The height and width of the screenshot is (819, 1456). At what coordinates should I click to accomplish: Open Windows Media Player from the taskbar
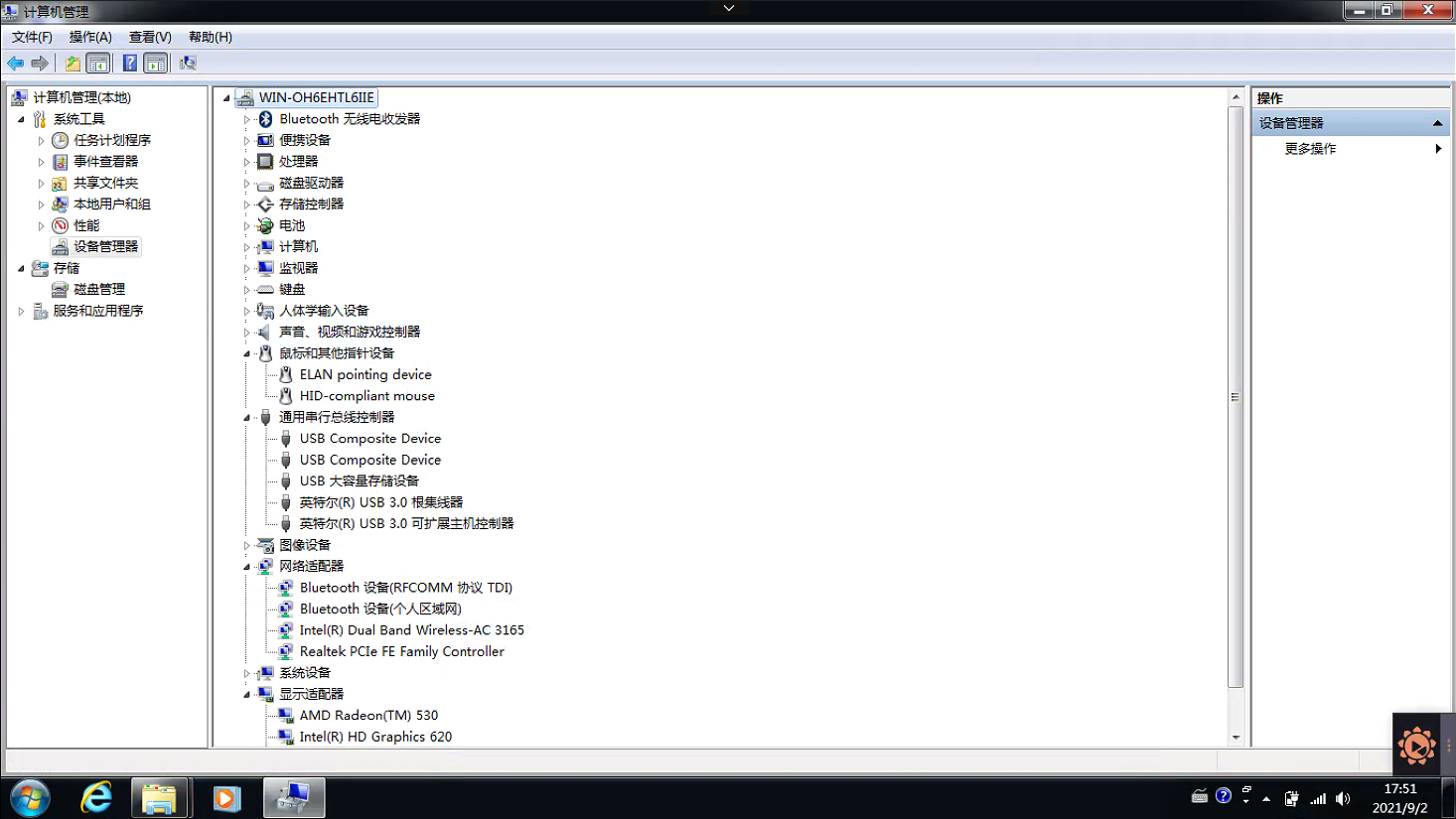[x=226, y=798]
